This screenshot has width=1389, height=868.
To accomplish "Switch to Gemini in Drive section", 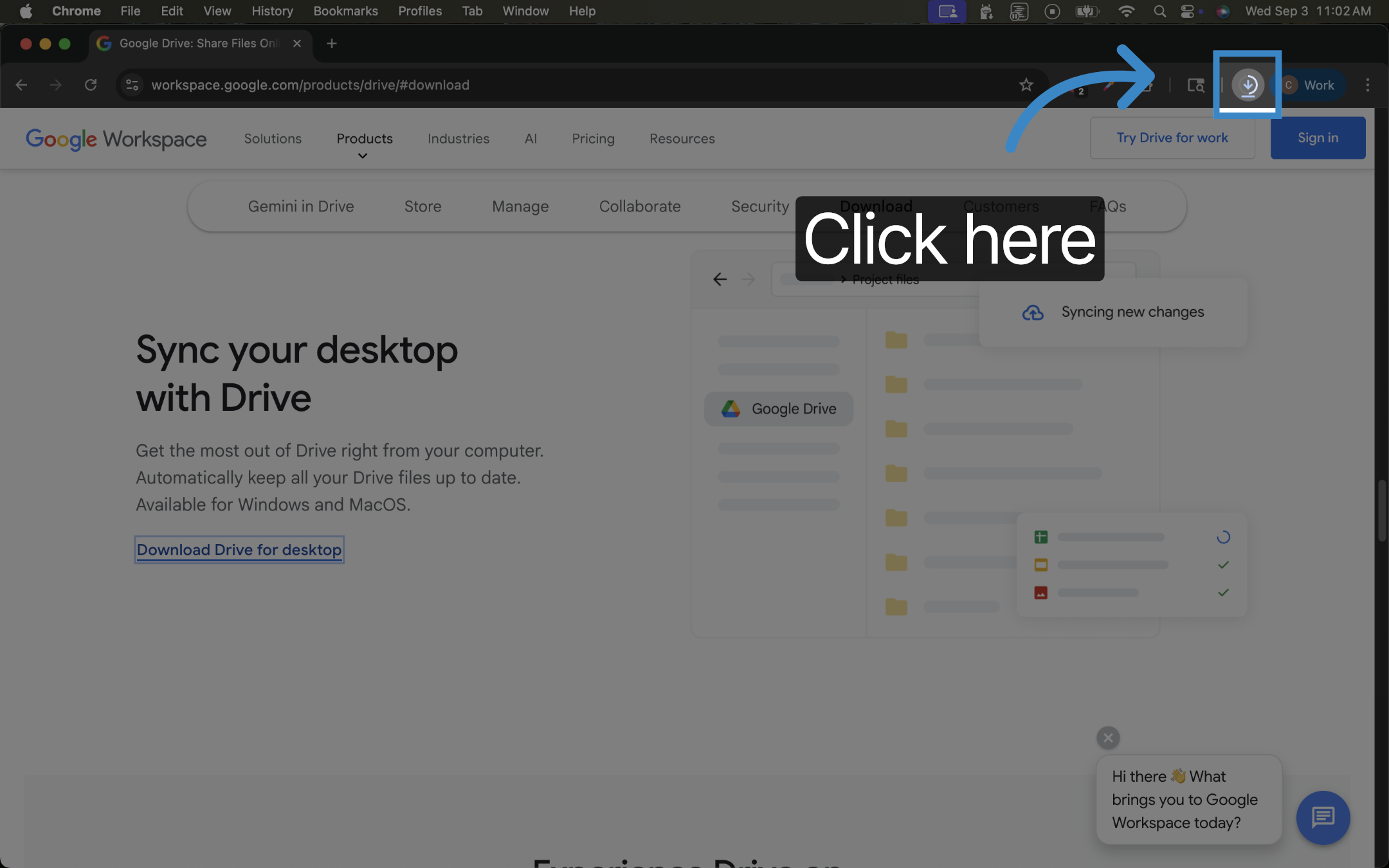I will coord(301,206).
